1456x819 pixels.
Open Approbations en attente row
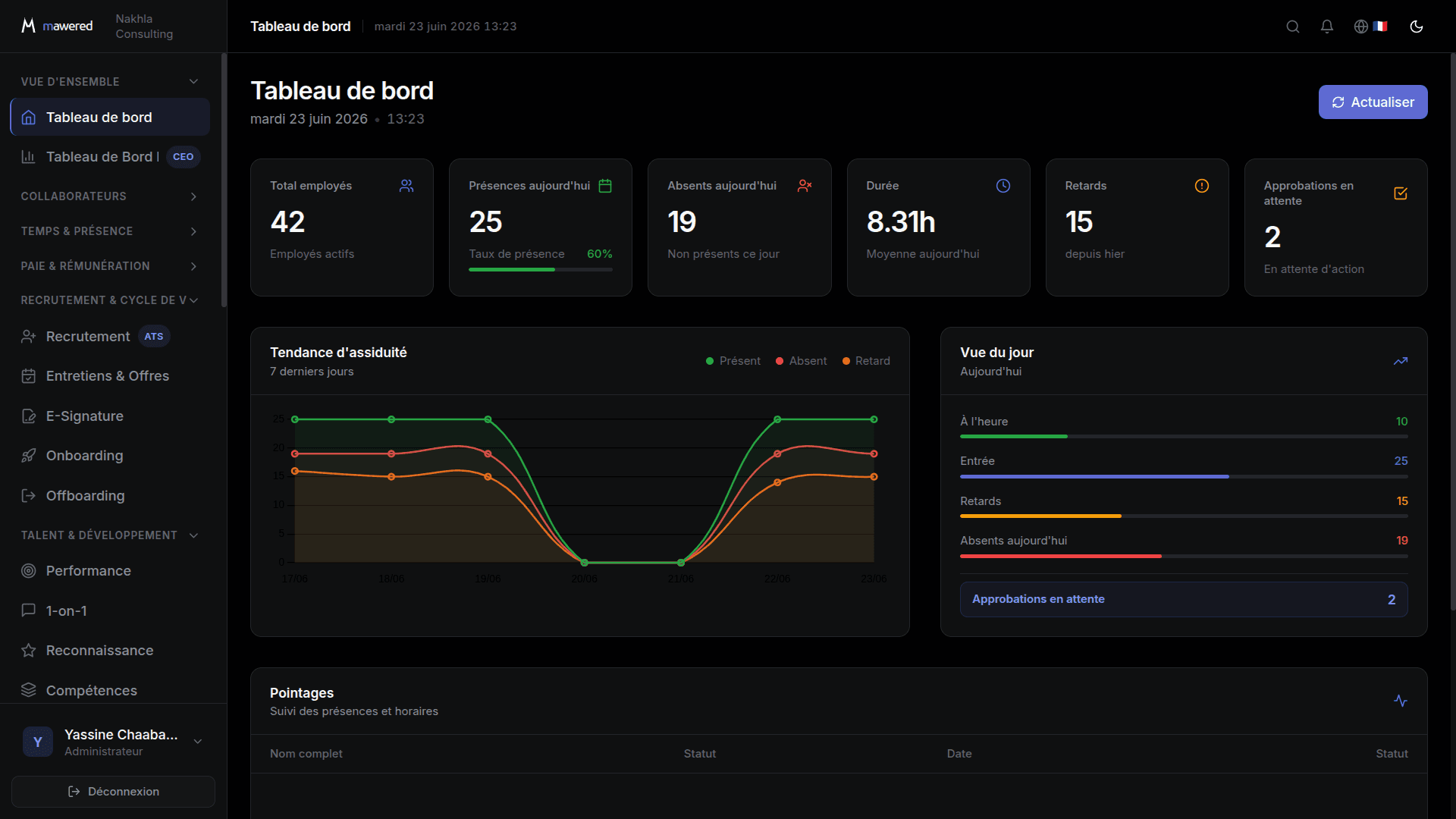pos(1184,599)
